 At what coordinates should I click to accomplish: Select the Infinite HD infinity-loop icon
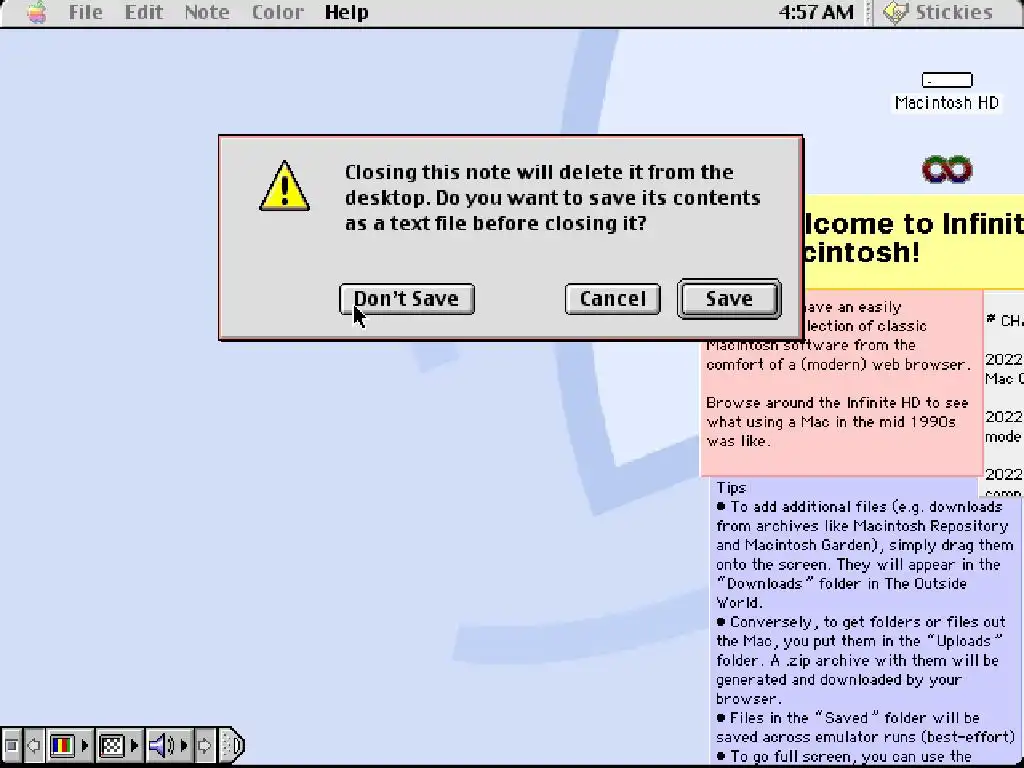tap(947, 170)
